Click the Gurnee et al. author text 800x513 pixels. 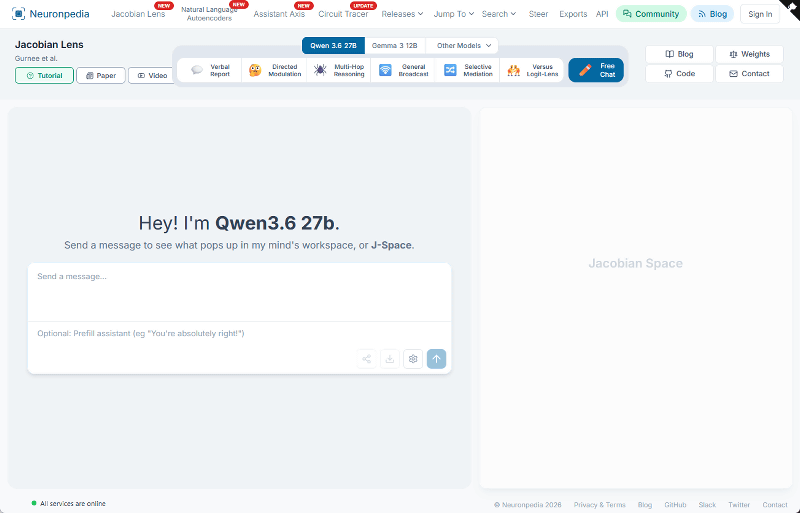pos(36,58)
